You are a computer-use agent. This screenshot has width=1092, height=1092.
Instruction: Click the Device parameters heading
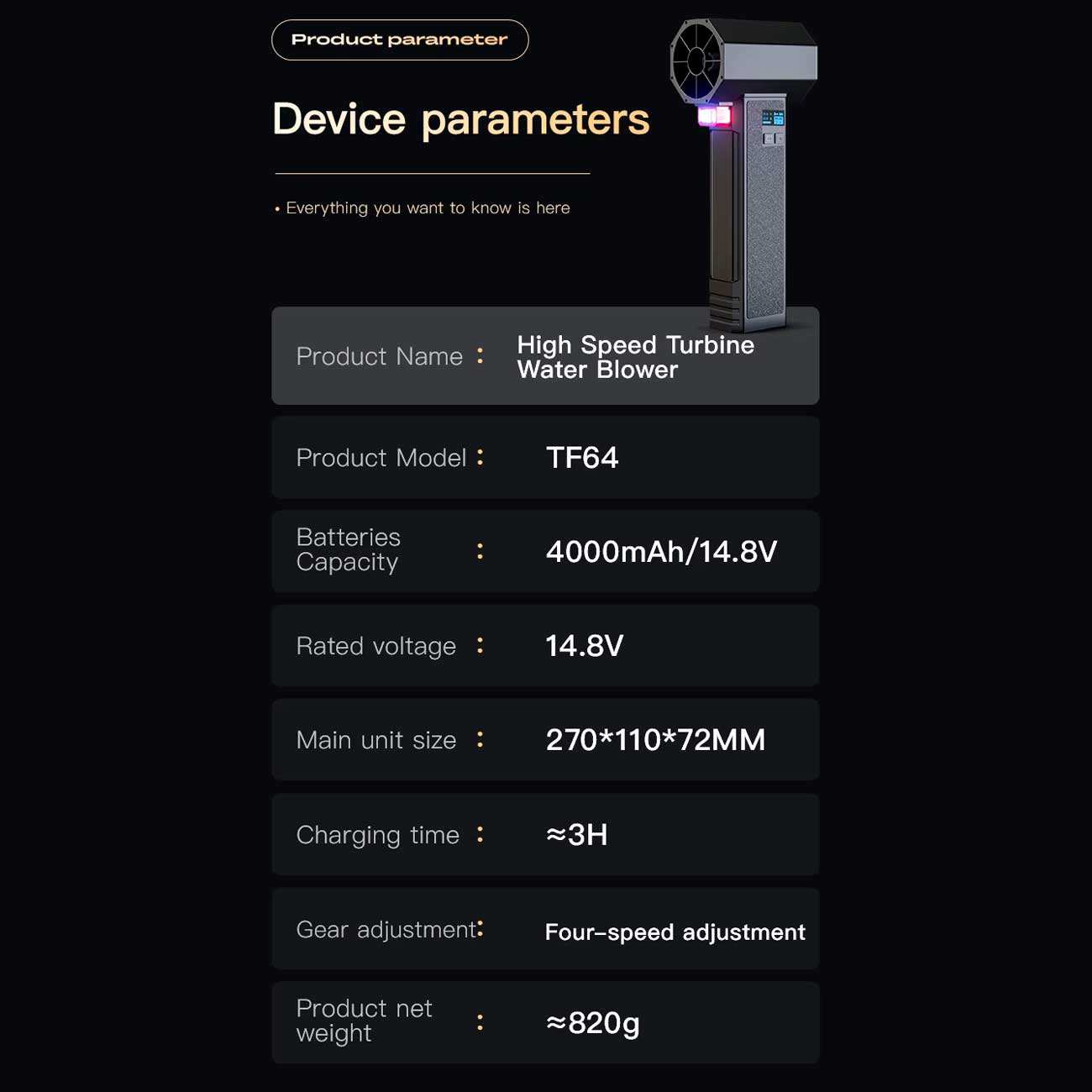461,119
